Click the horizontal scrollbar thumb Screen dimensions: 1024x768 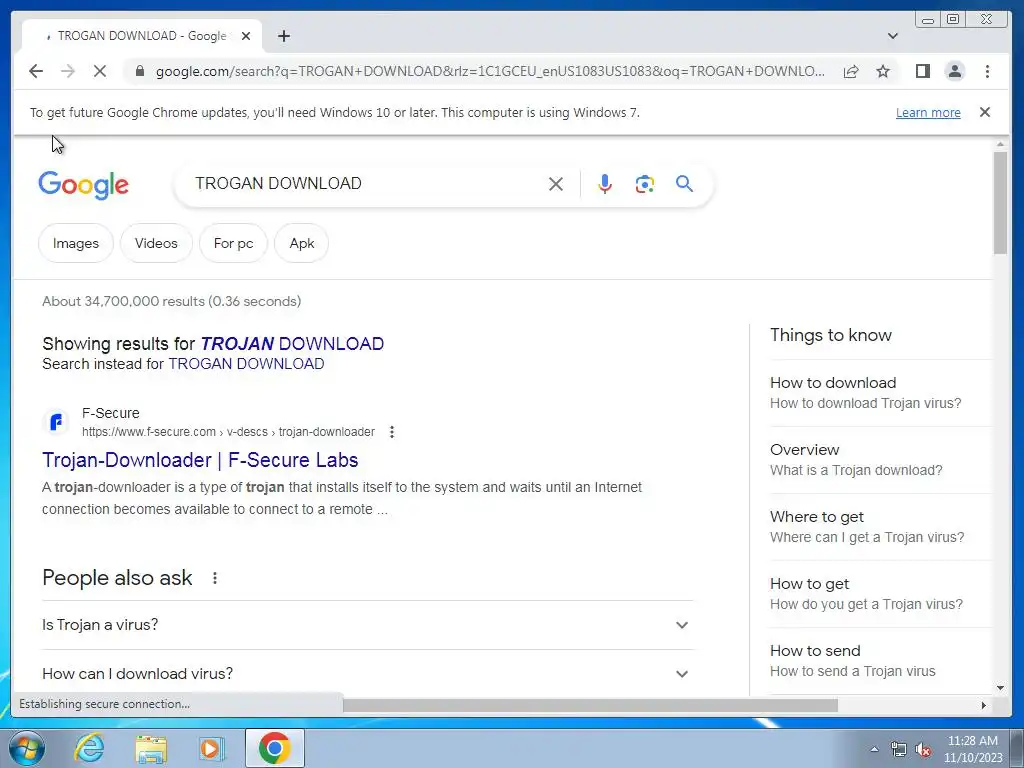coord(590,705)
